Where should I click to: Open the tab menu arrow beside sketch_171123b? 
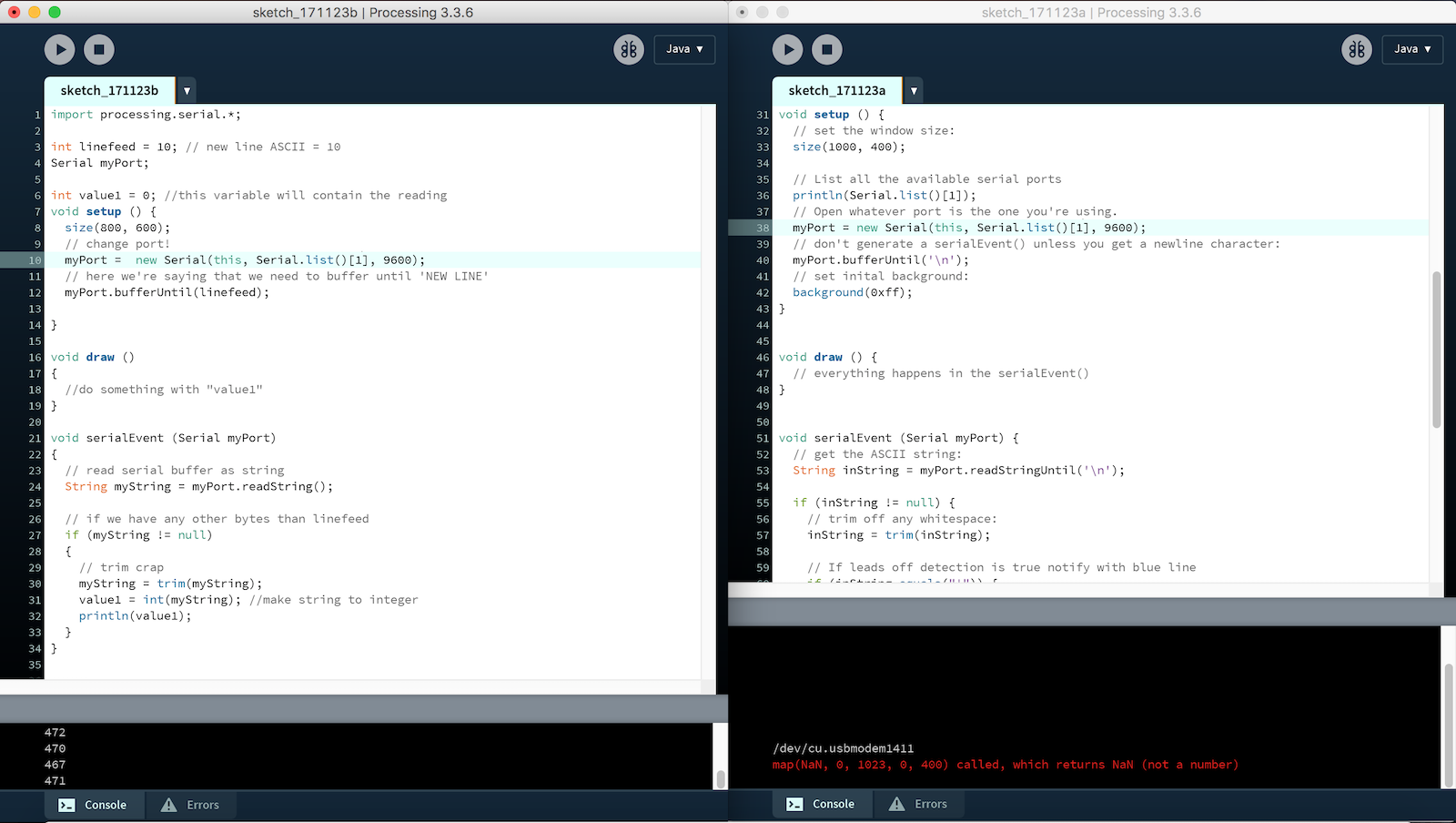[187, 90]
